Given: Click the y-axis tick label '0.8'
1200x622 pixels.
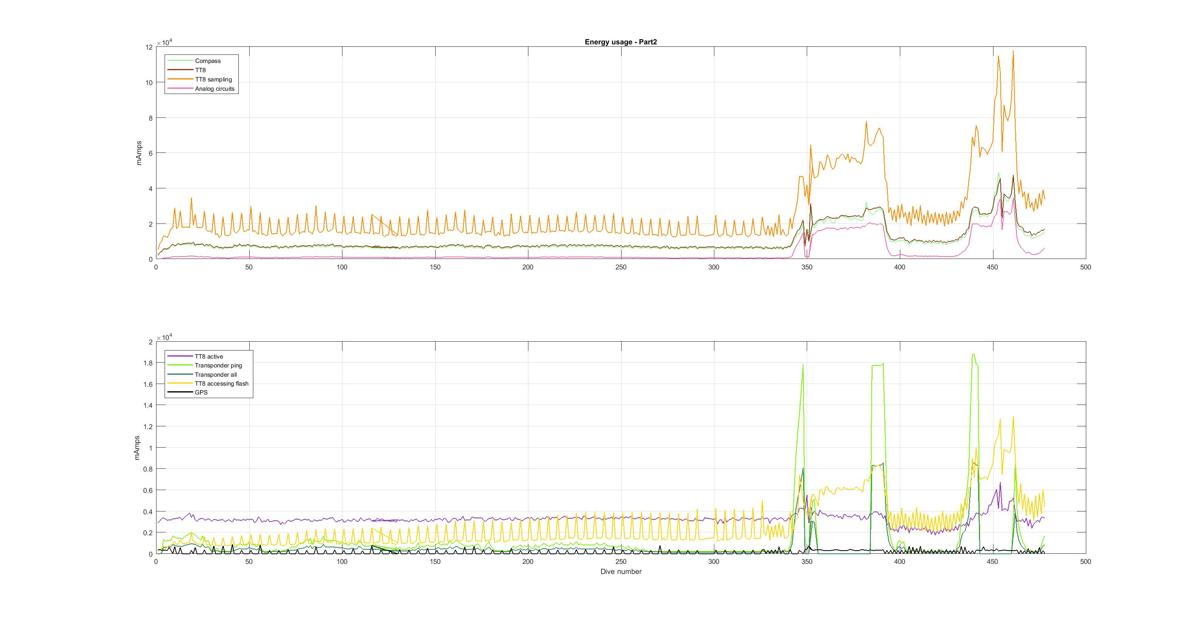Looking at the screenshot, I should (148, 469).
